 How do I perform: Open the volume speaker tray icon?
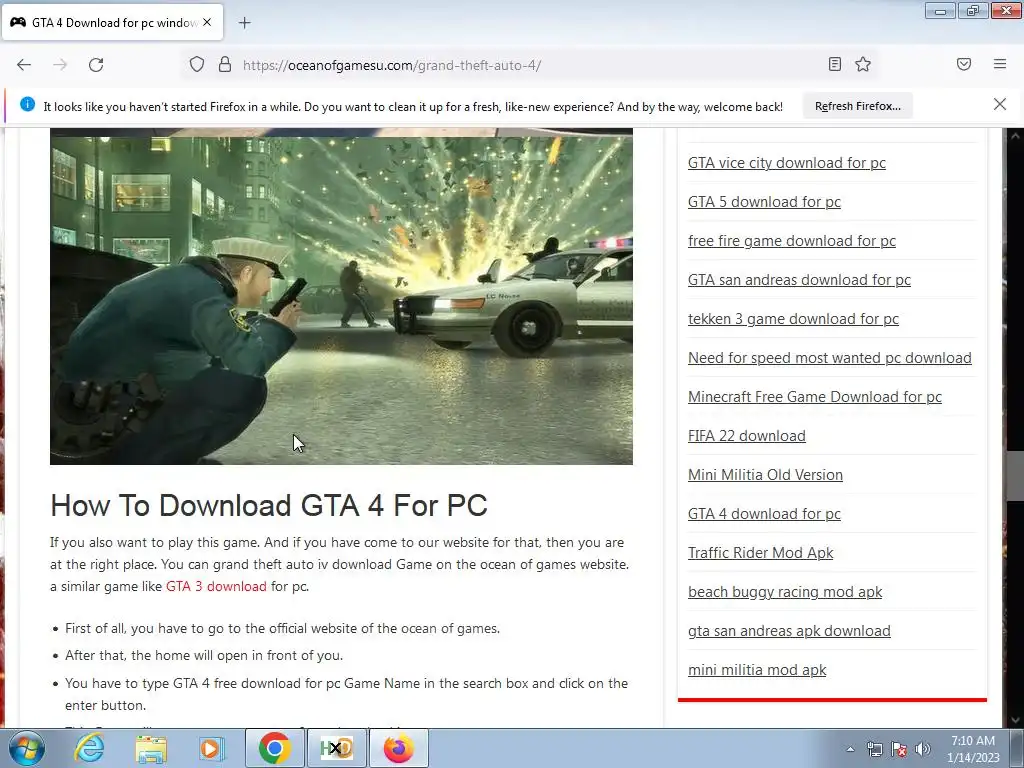pyautogui.click(x=922, y=749)
